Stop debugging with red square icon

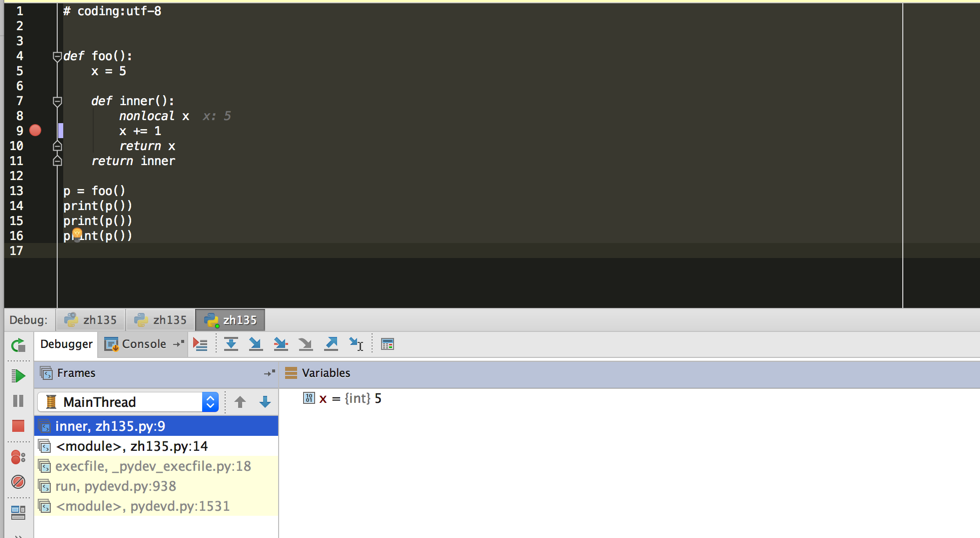click(x=18, y=426)
